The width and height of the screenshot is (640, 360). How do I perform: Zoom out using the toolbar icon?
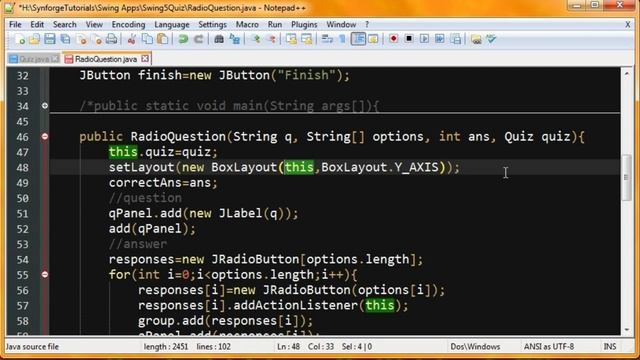coord(271,39)
